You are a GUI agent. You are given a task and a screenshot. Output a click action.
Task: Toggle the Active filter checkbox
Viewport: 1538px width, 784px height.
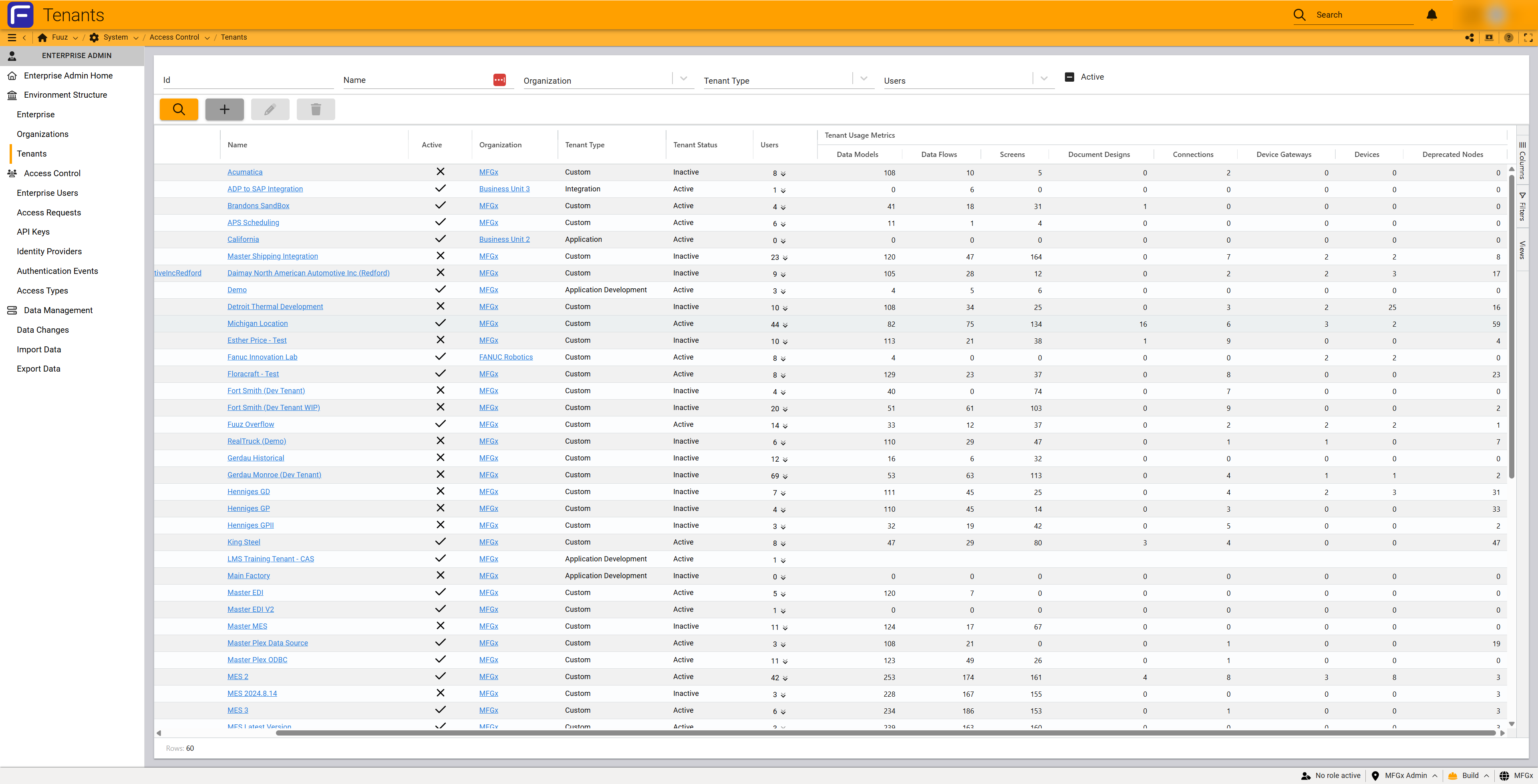[x=1070, y=77]
